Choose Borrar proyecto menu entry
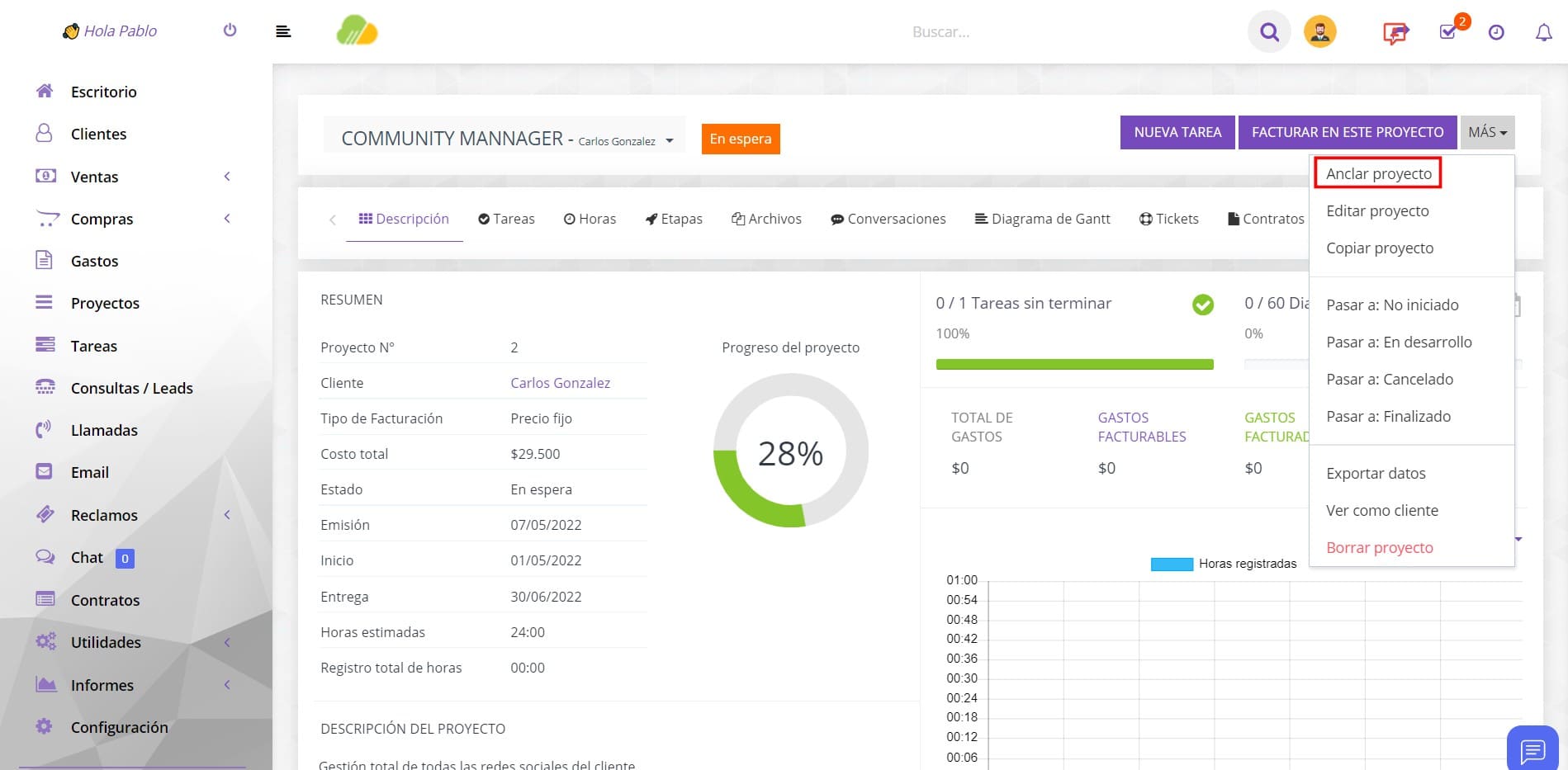The width and height of the screenshot is (1568, 770). [1379, 547]
